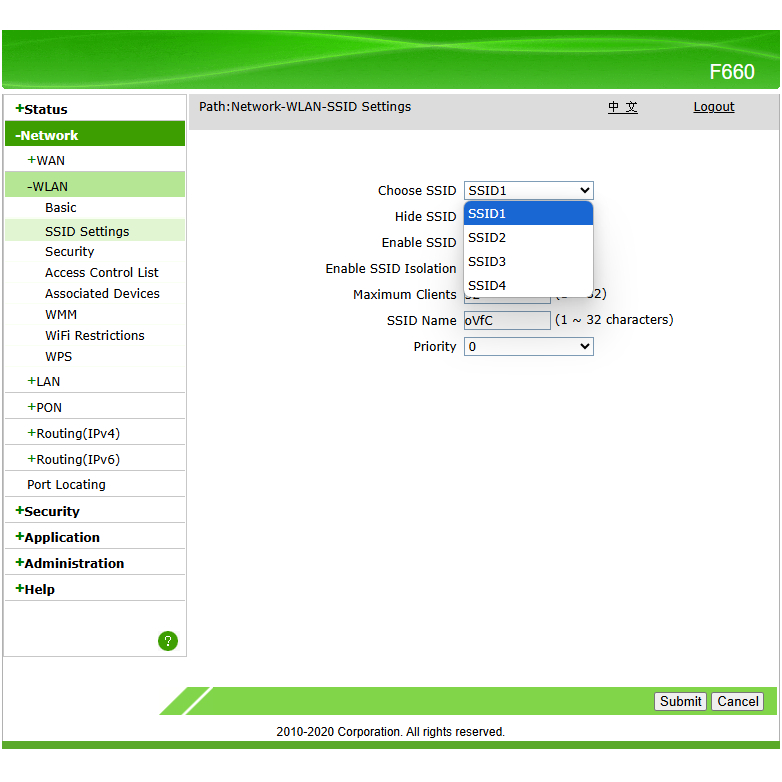
Task: Select SSID2 from the dropdown list
Action: [x=487, y=238]
